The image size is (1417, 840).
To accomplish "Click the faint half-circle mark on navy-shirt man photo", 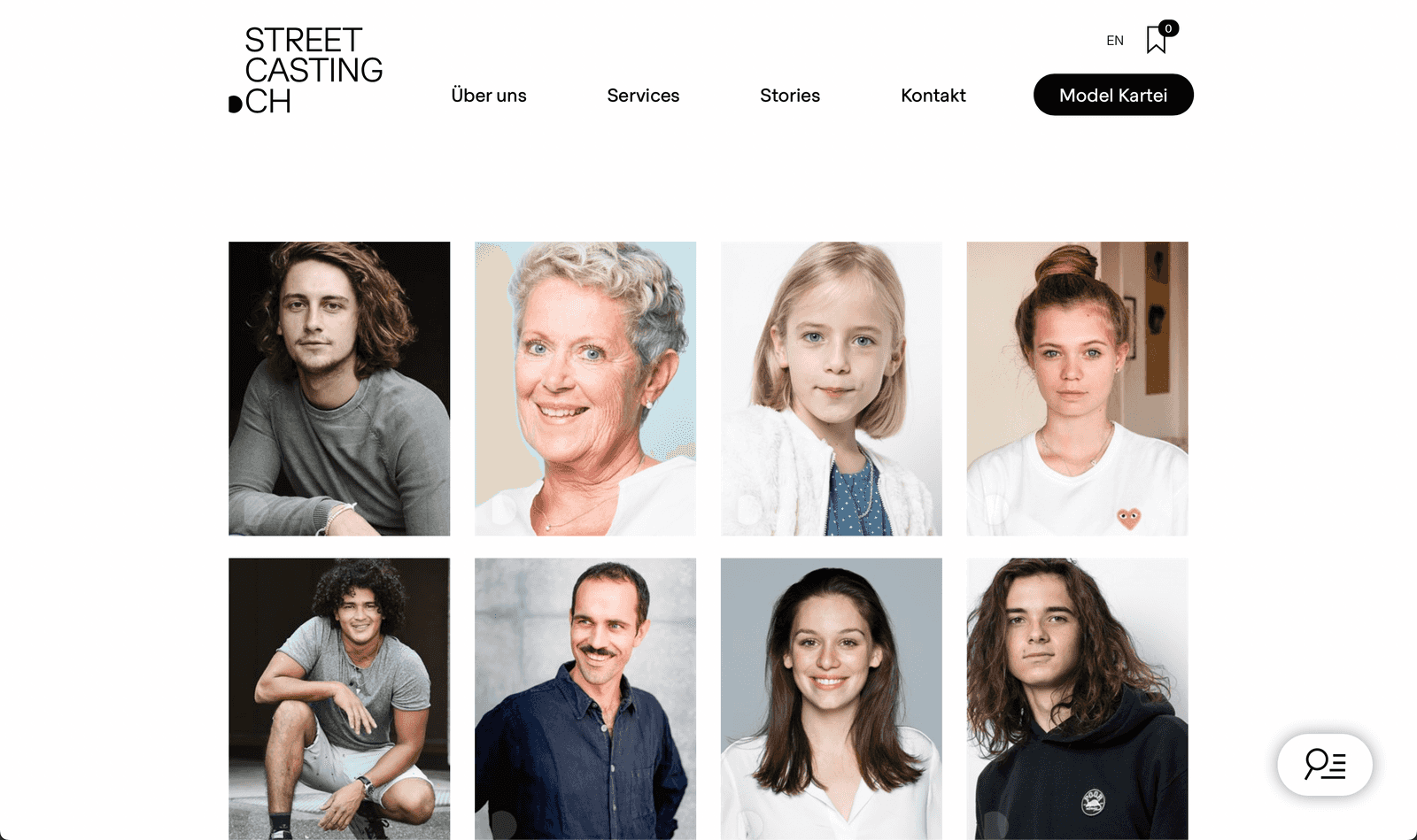I will pyautogui.click(x=503, y=824).
